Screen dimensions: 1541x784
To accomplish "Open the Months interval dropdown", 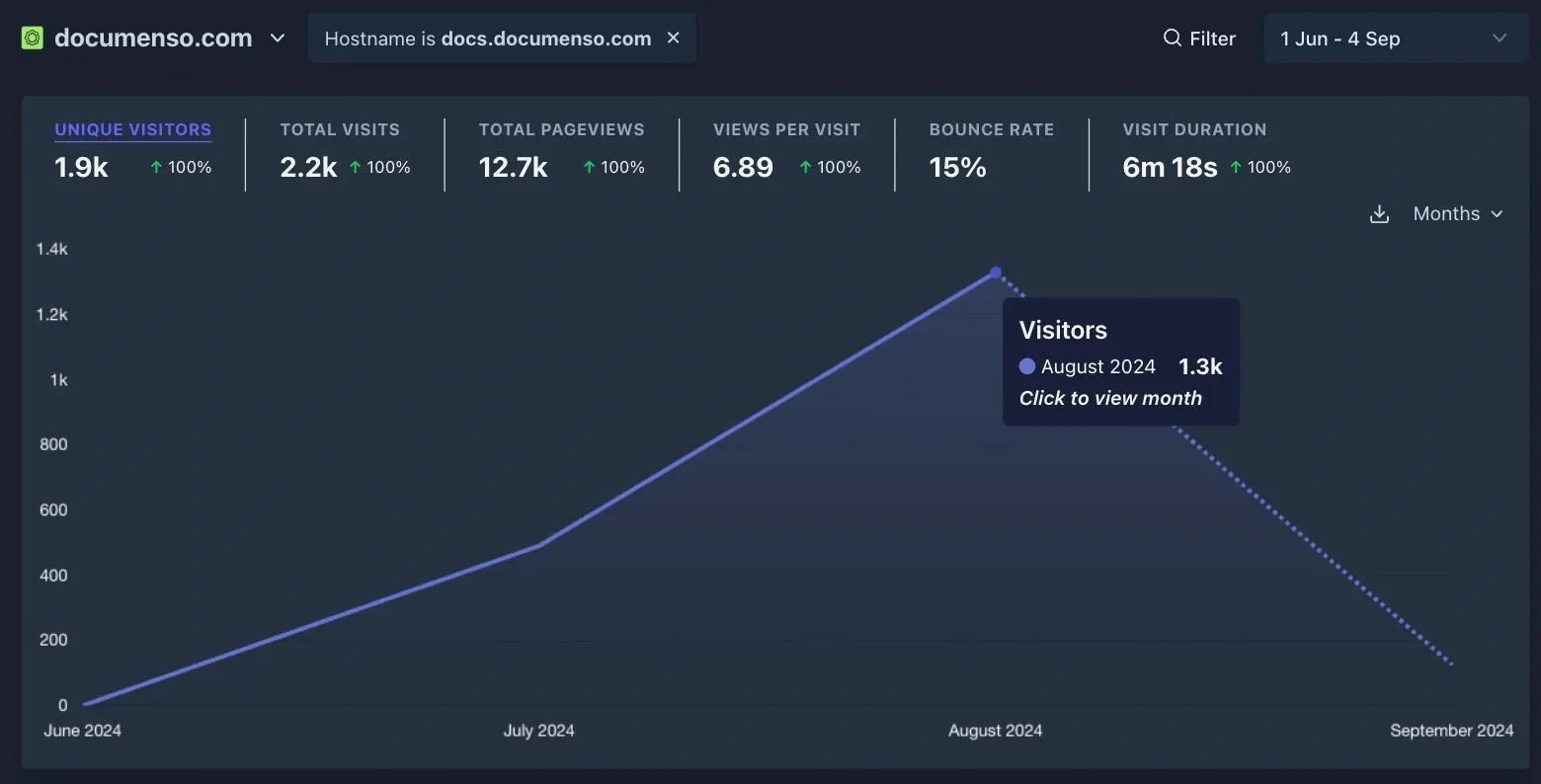I will coord(1458,213).
